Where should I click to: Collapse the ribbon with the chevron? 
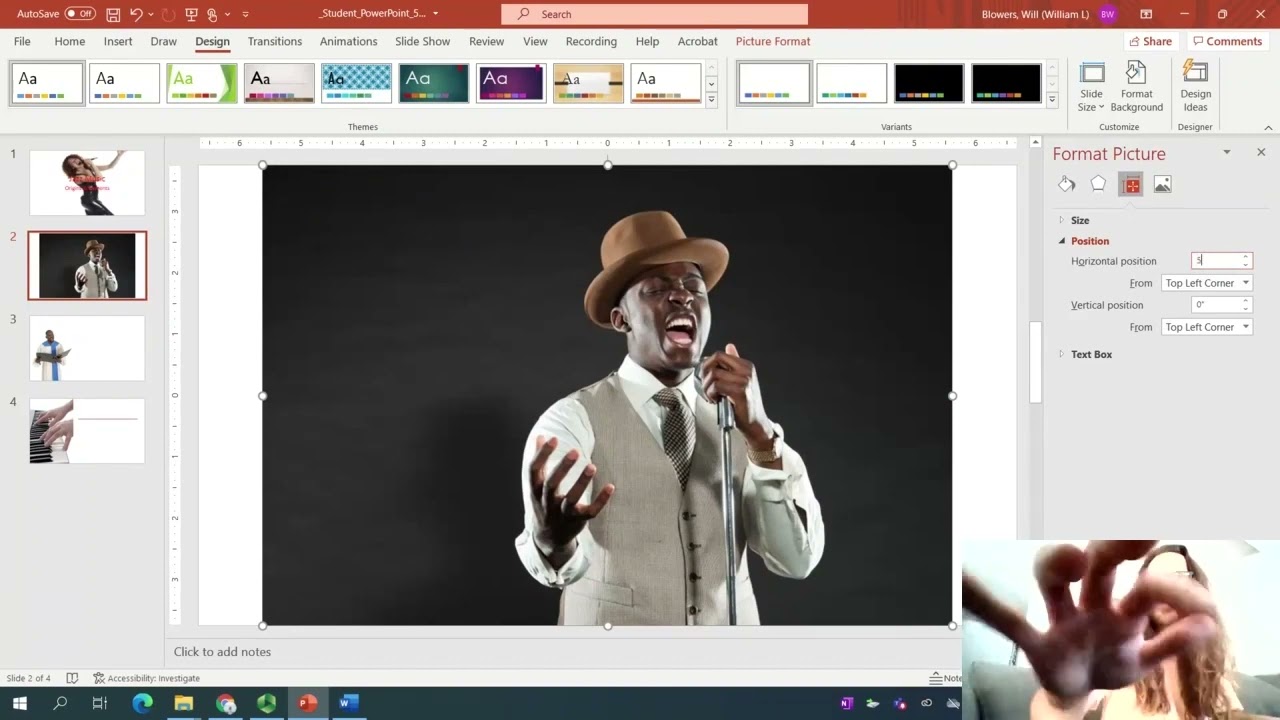pyautogui.click(x=1268, y=127)
